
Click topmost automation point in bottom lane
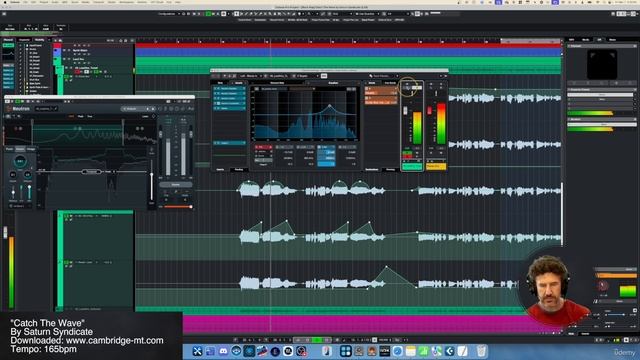(387, 267)
